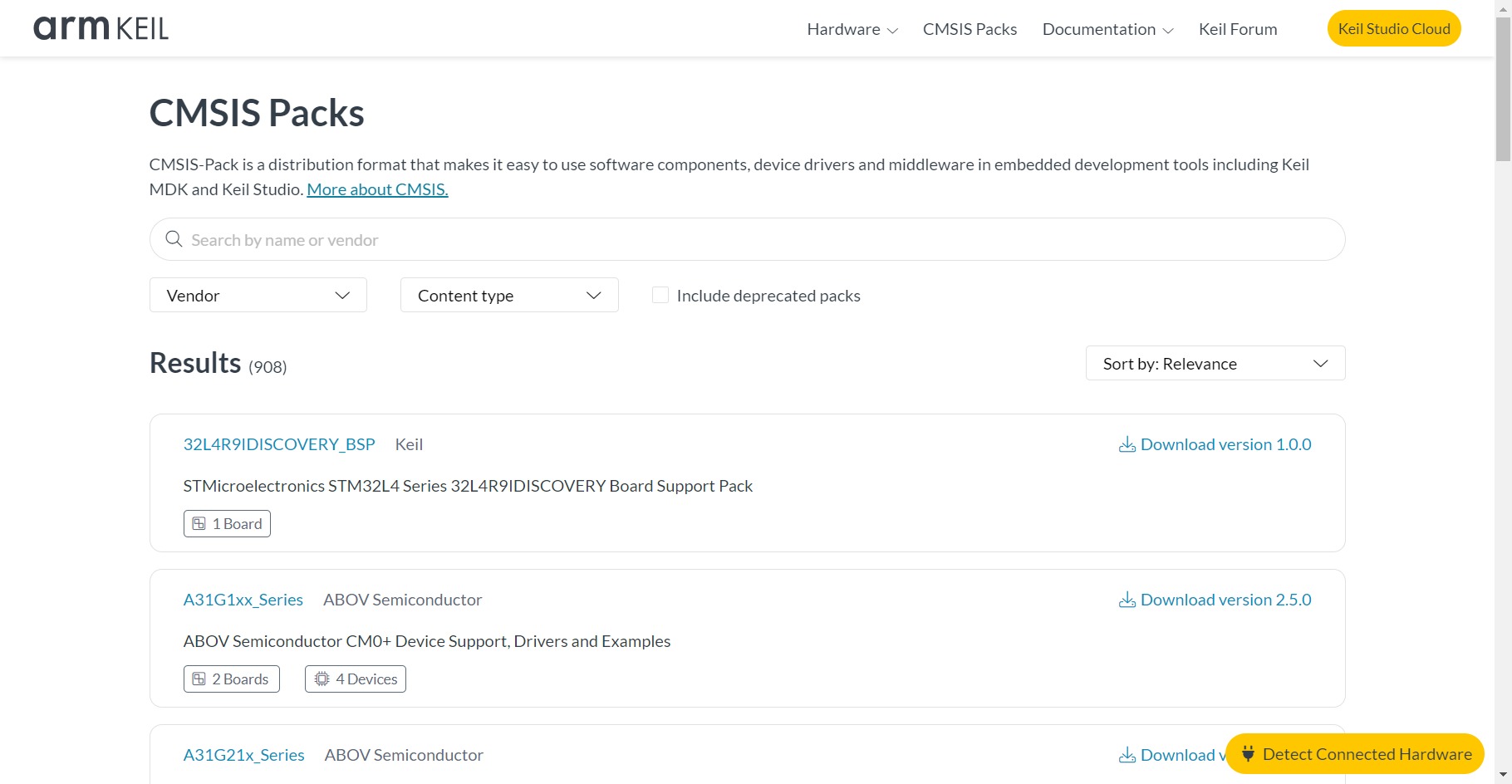Click the STM32L4 Series Board Support Pack description
Screen dimensions: 1512x784
pyautogui.click(x=468, y=486)
